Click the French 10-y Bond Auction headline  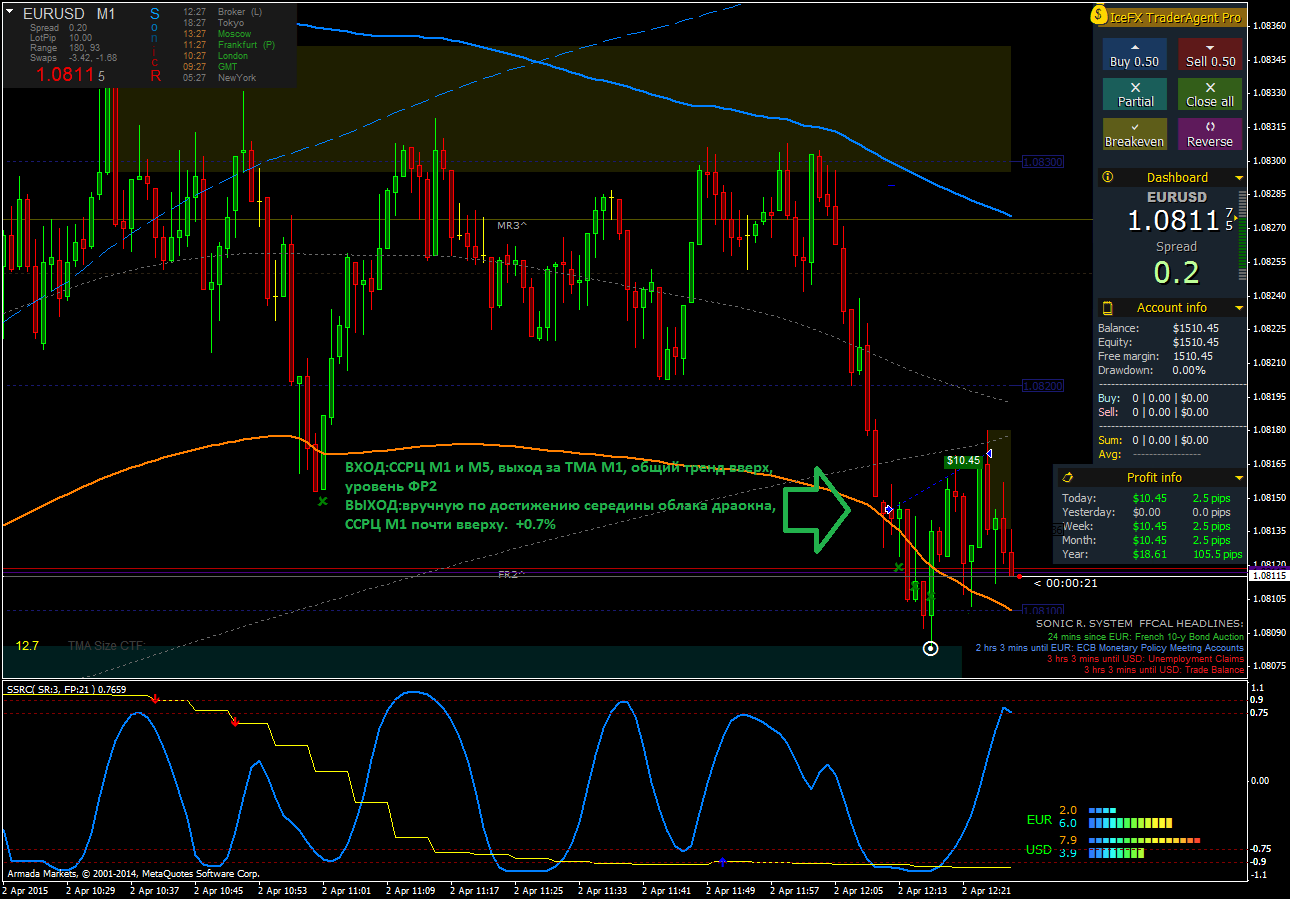1145,636
